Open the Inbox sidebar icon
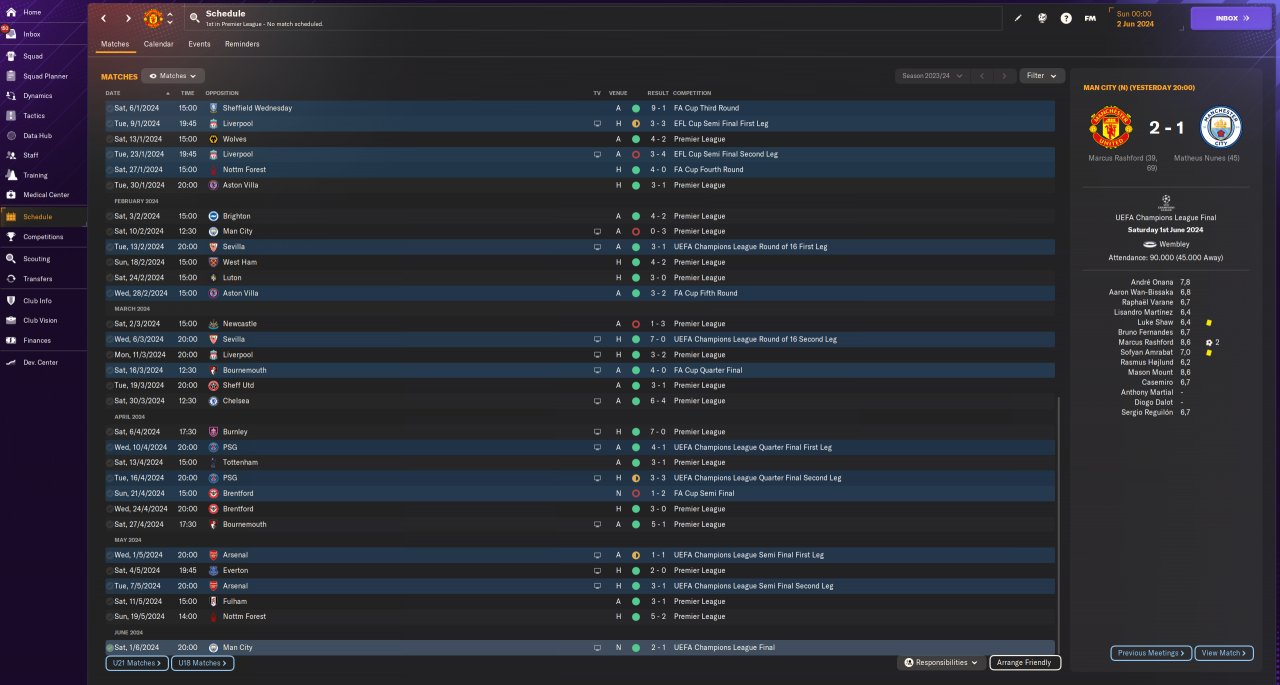This screenshot has width=1280, height=685. [11, 34]
